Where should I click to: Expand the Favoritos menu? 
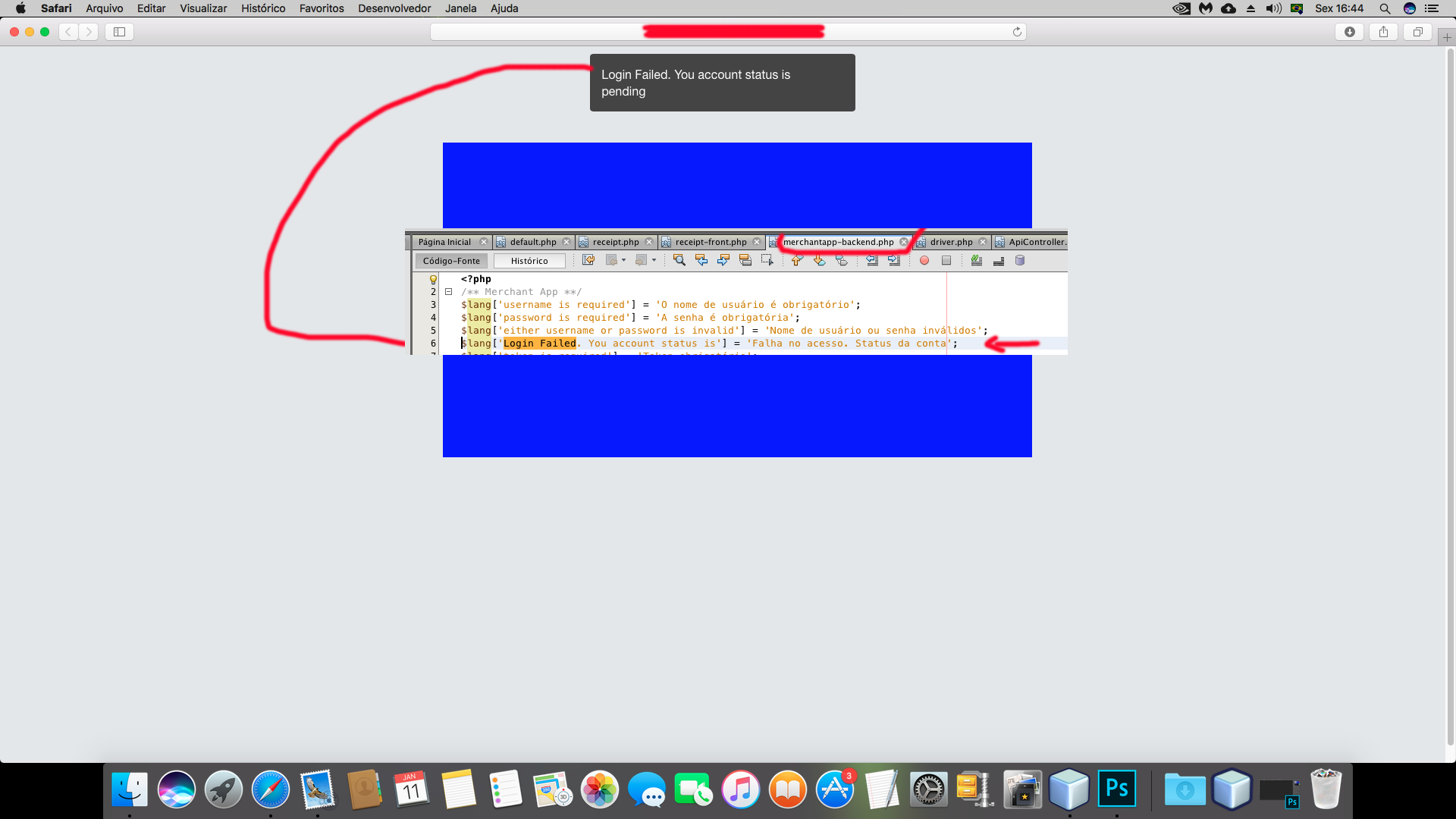click(x=321, y=8)
